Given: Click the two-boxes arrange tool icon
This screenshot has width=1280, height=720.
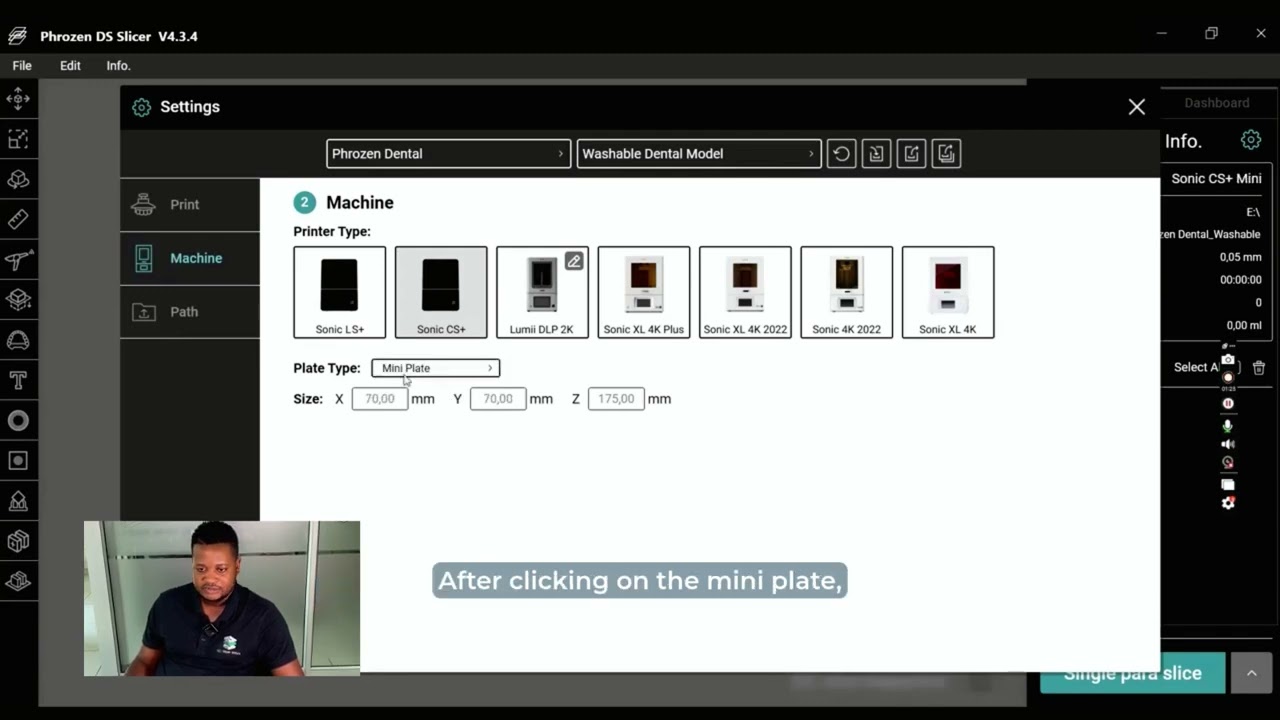Looking at the screenshot, I should [x=18, y=541].
